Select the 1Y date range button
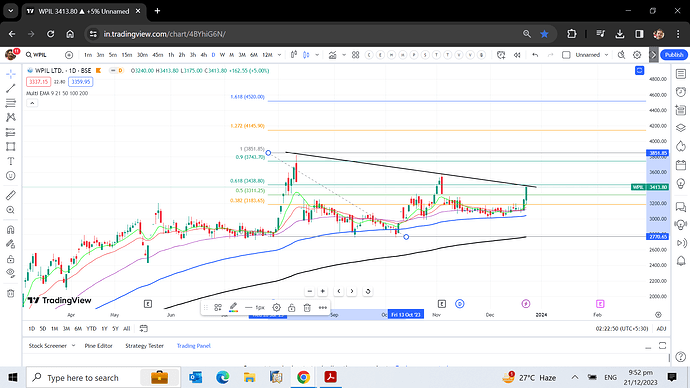Image resolution: width=690 pixels, height=388 pixels. click(104, 329)
